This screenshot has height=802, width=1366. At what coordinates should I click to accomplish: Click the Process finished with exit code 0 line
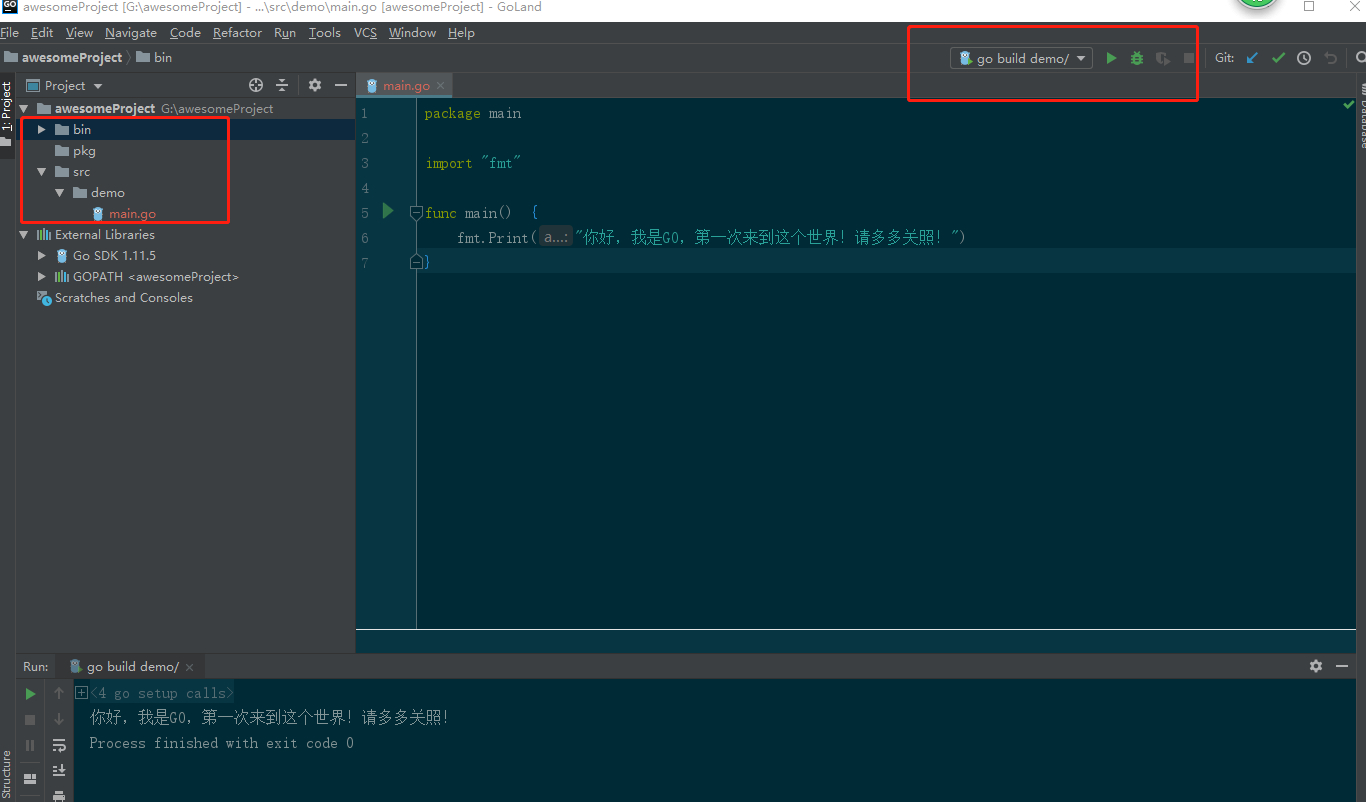[221, 743]
